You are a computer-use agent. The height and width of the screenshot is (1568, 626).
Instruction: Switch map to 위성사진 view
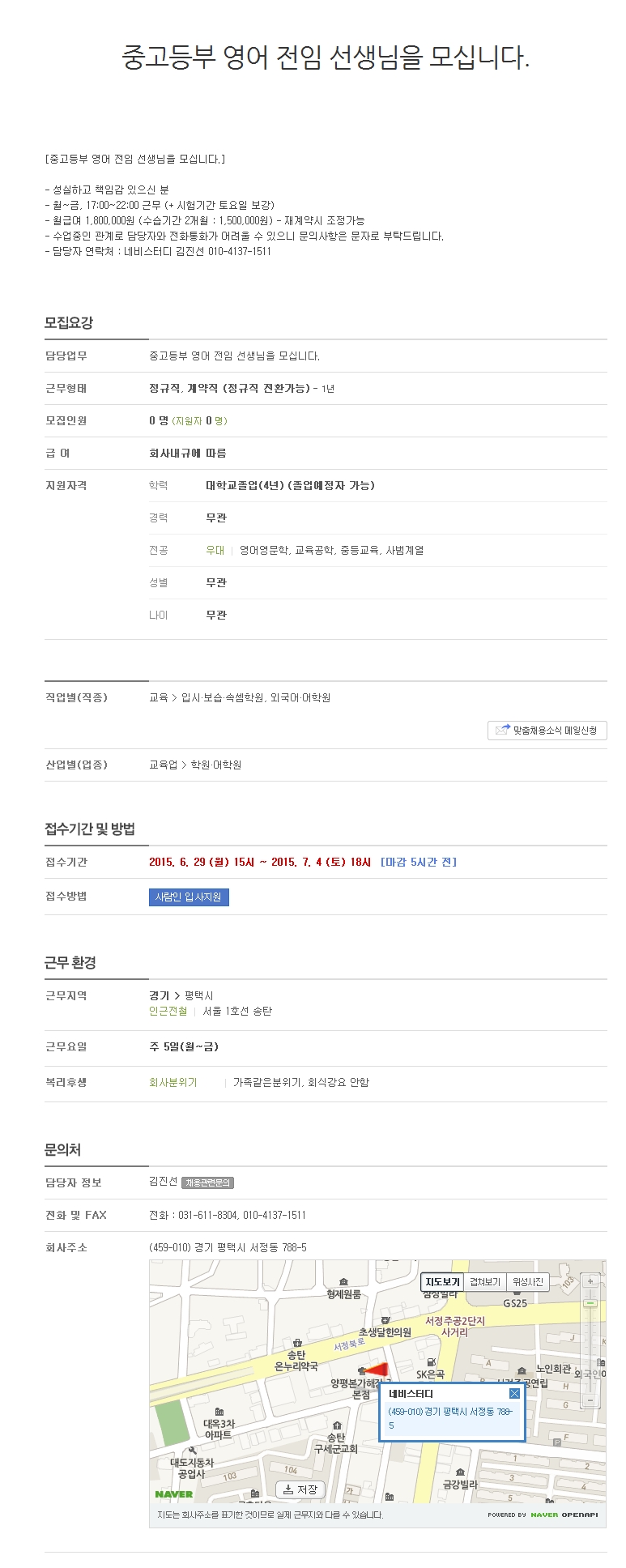[529, 1282]
